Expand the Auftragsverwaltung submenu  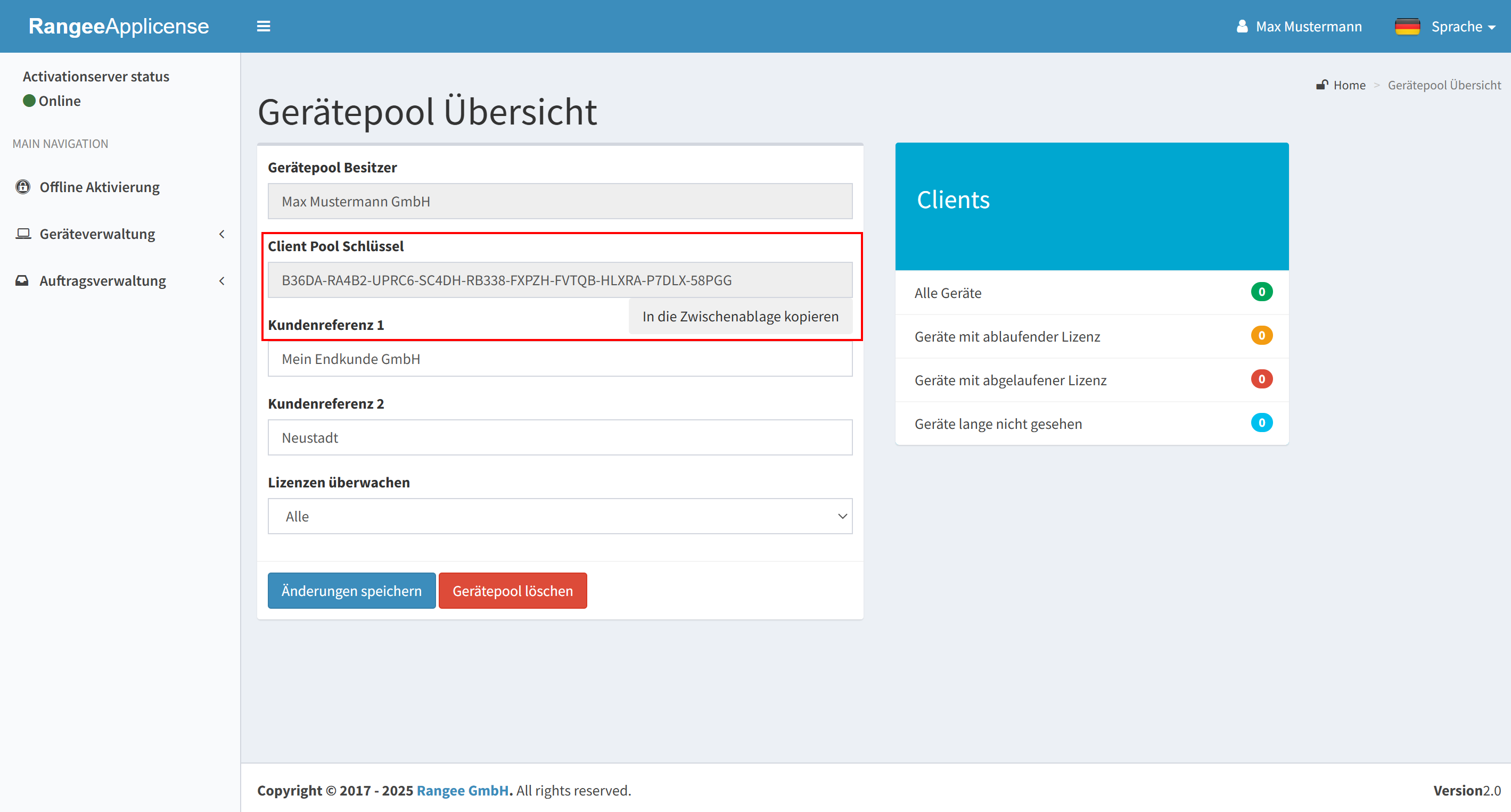221,280
